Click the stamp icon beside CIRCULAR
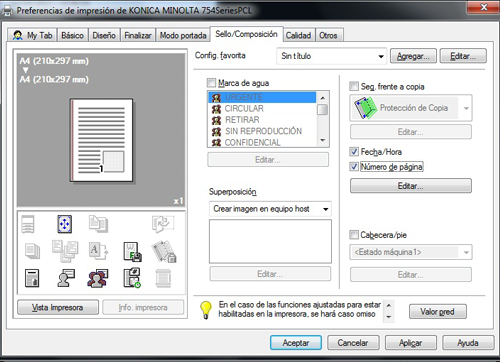This screenshot has width=500, height=362. pos(216,109)
